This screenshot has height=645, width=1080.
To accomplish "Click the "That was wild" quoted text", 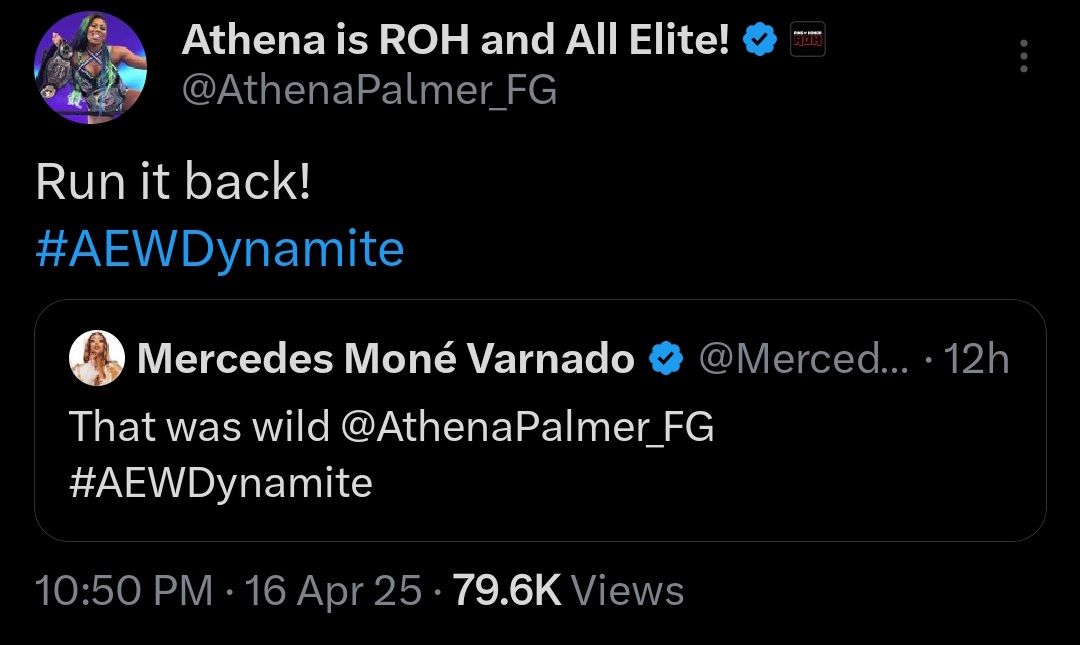I will [x=199, y=427].
